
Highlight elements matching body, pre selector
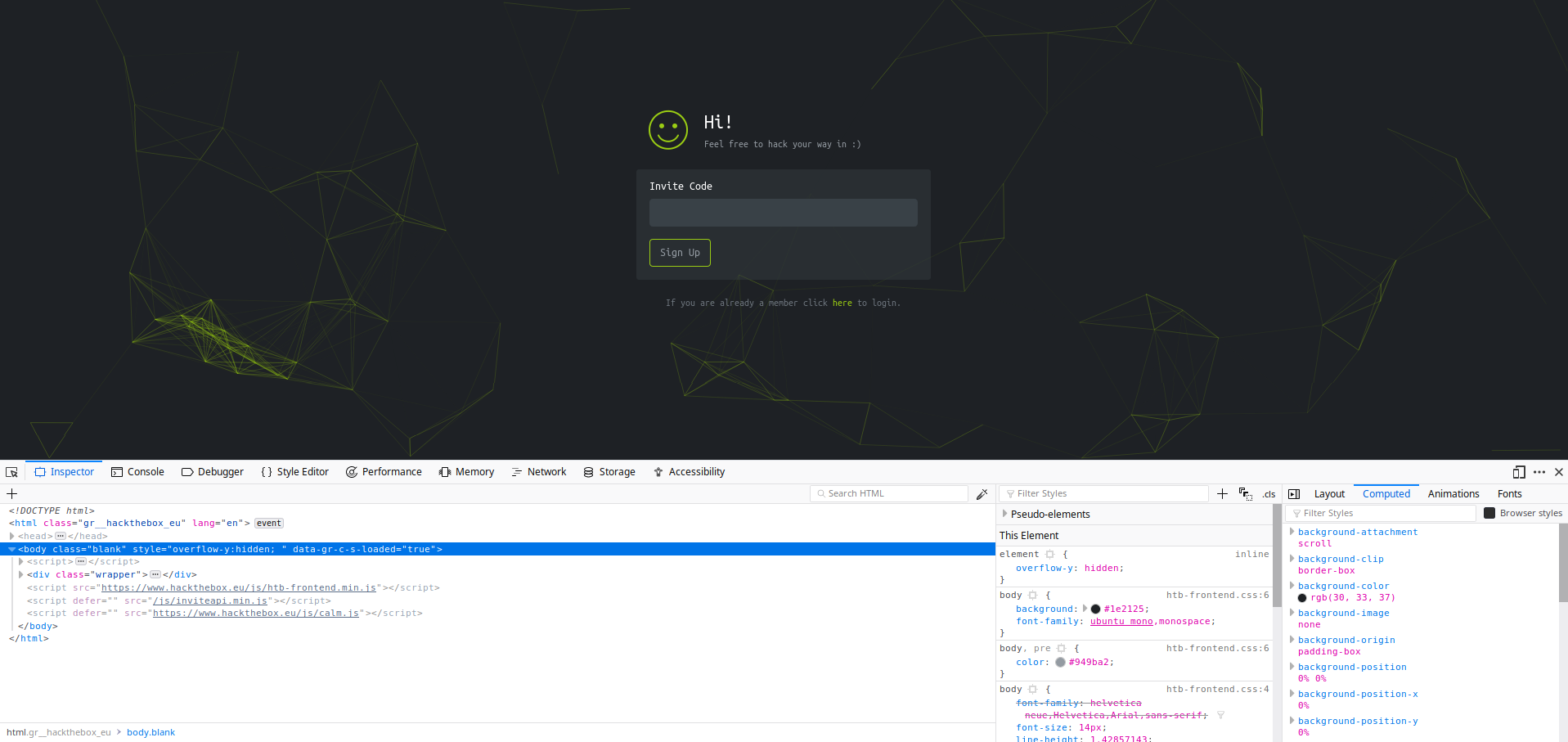[x=1062, y=649]
